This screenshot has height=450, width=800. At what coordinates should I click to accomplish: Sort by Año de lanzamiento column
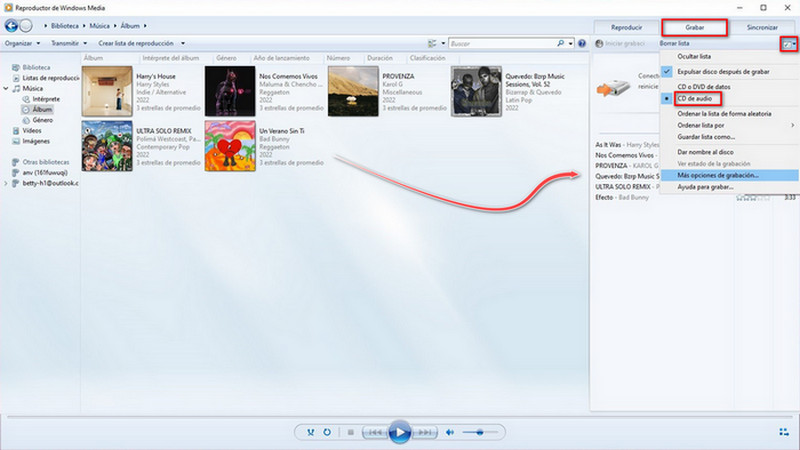pyautogui.click(x=281, y=58)
